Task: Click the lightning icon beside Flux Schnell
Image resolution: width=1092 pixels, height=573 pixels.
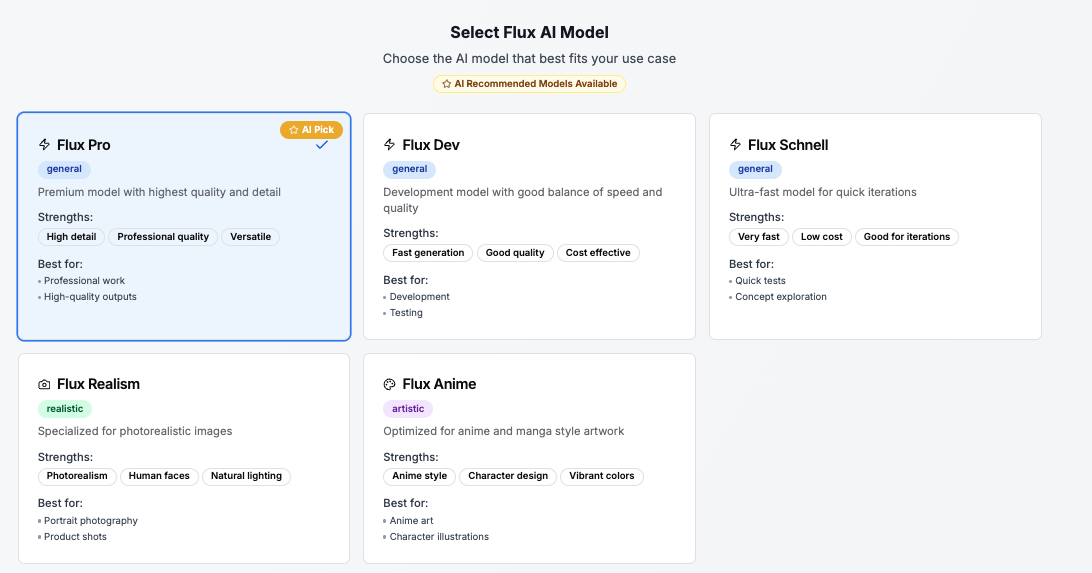Action: click(735, 145)
